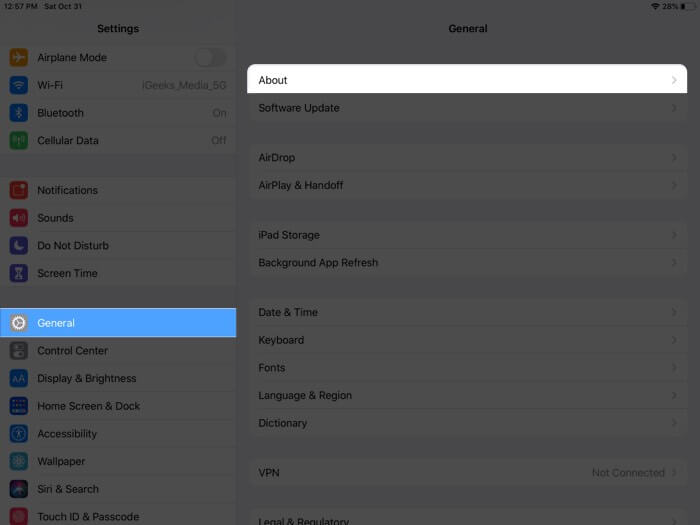Image resolution: width=700 pixels, height=525 pixels.
Task: Tap the Sounds speaker icon
Action: [x=19, y=218]
